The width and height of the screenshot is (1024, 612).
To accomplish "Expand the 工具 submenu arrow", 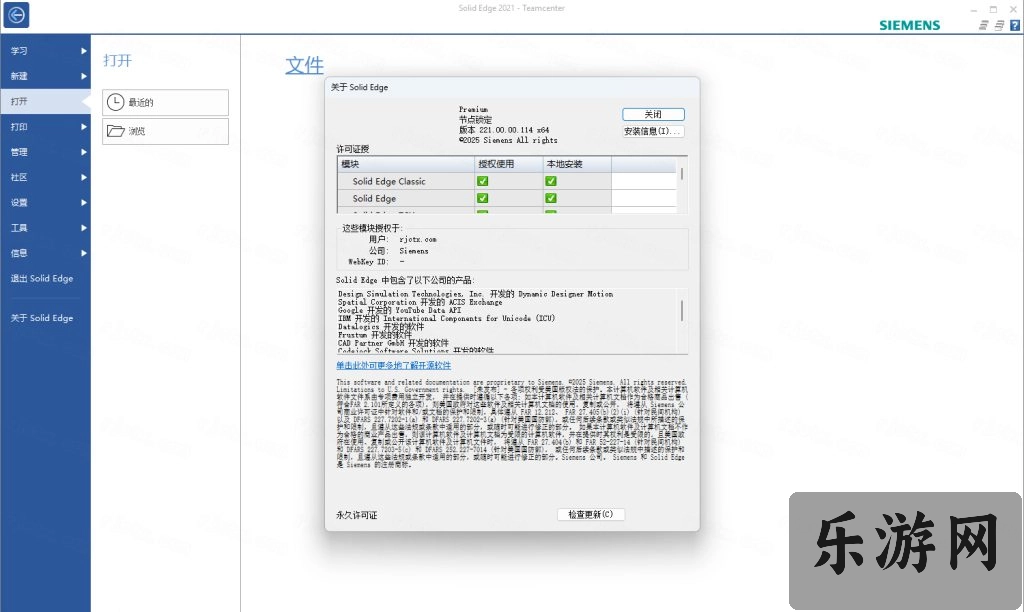I will (x=84, y=227).
